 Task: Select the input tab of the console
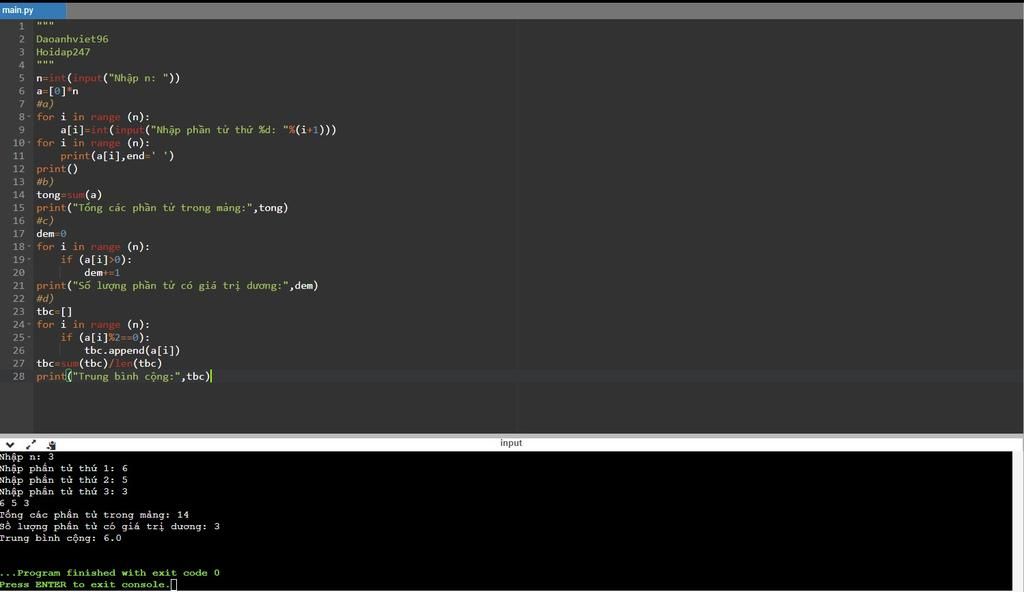[511, 443]
